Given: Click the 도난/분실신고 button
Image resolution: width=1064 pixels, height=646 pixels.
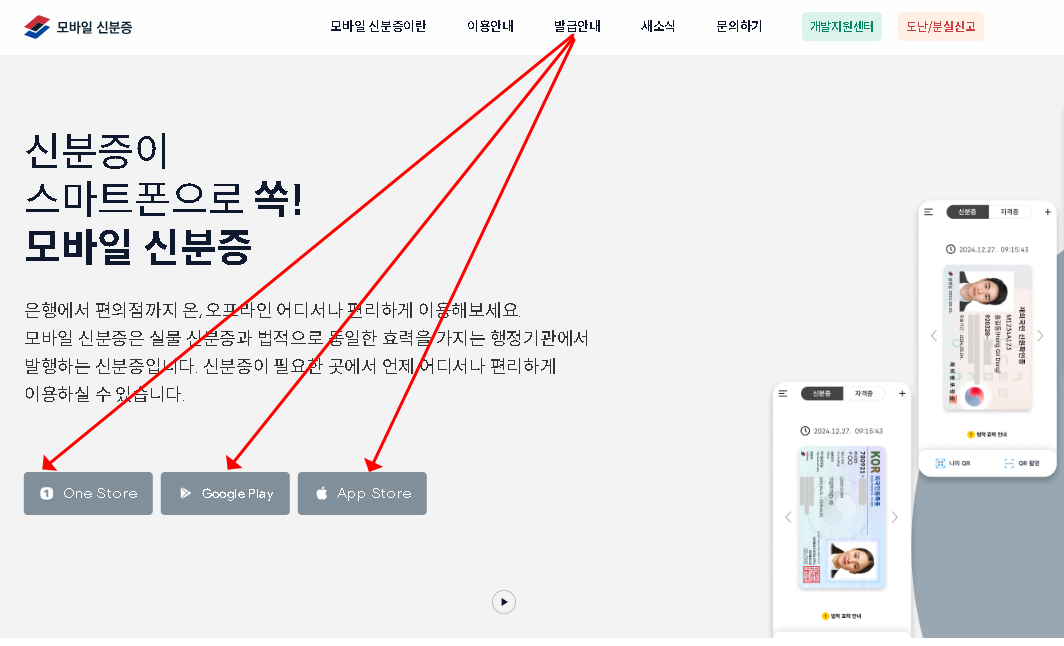Looking at the screenshot, I should (x=940, y=26).
